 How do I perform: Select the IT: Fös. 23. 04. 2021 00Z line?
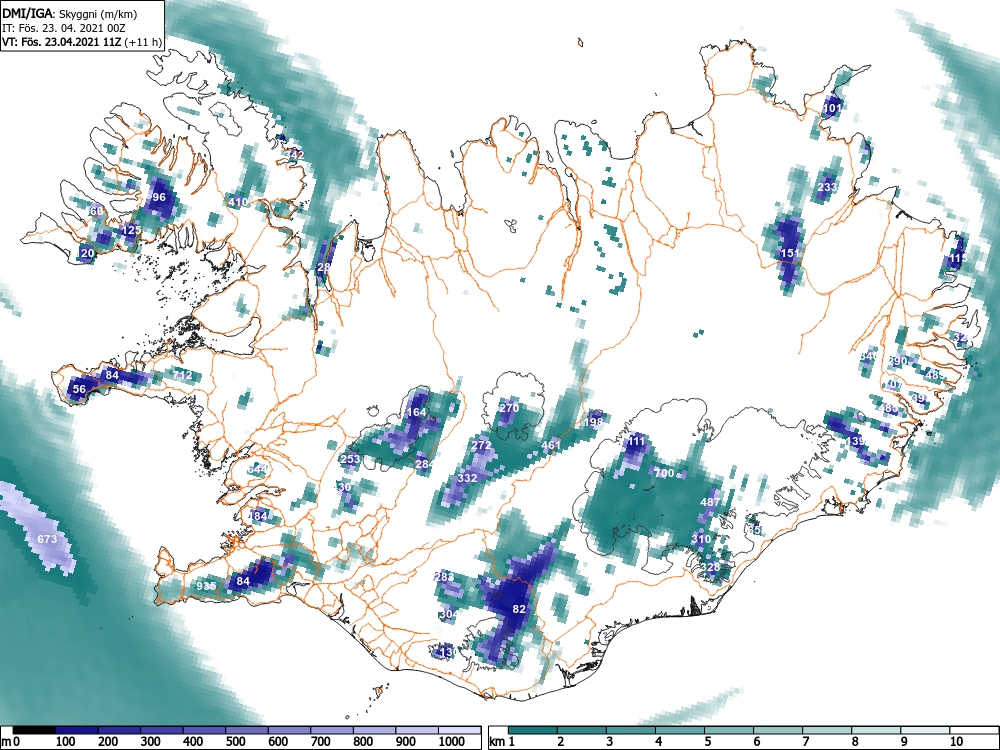pyautogui.click(x=62, y=28)
